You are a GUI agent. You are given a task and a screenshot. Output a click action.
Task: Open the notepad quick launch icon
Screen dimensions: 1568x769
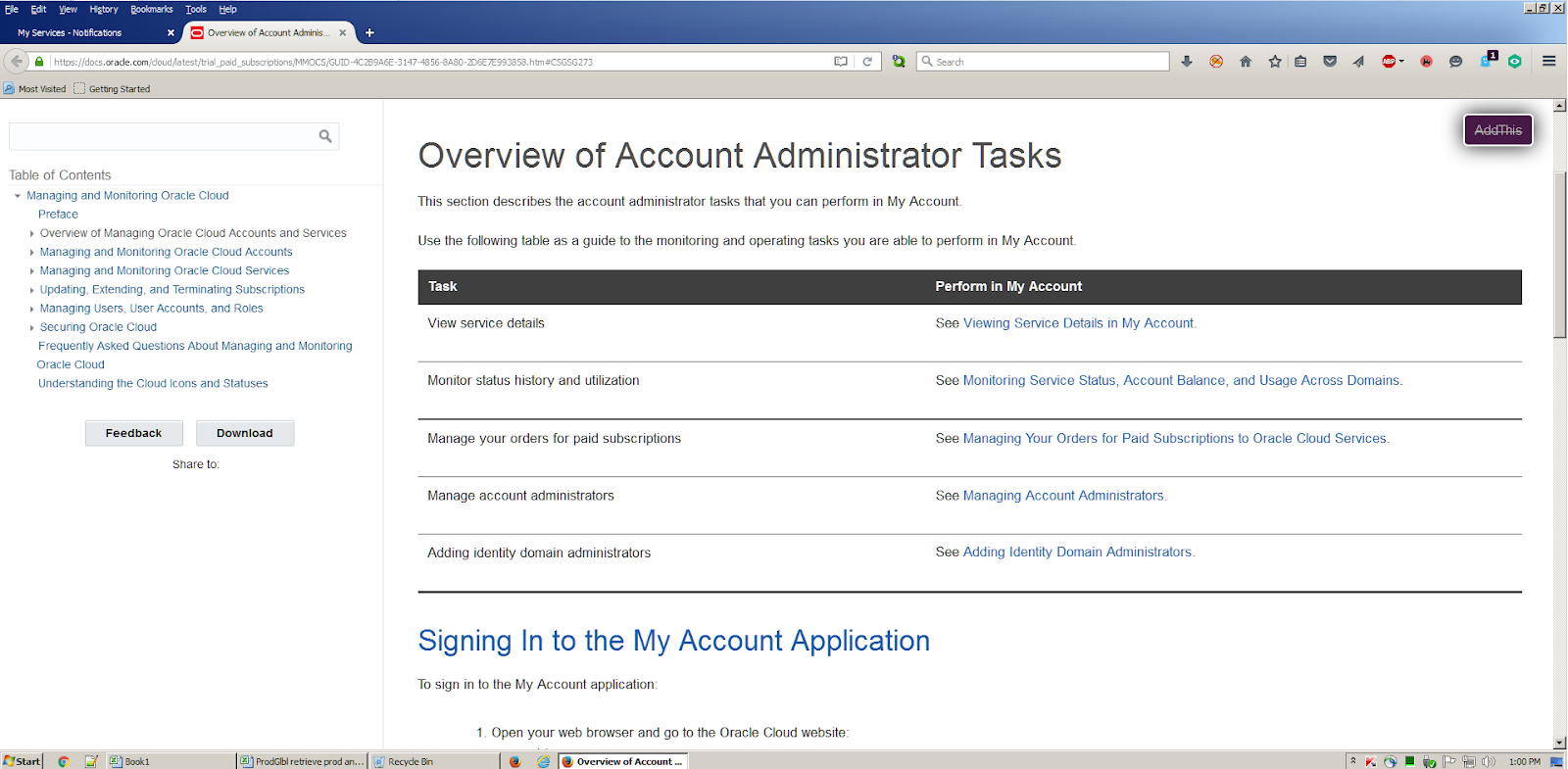(91, 761)
